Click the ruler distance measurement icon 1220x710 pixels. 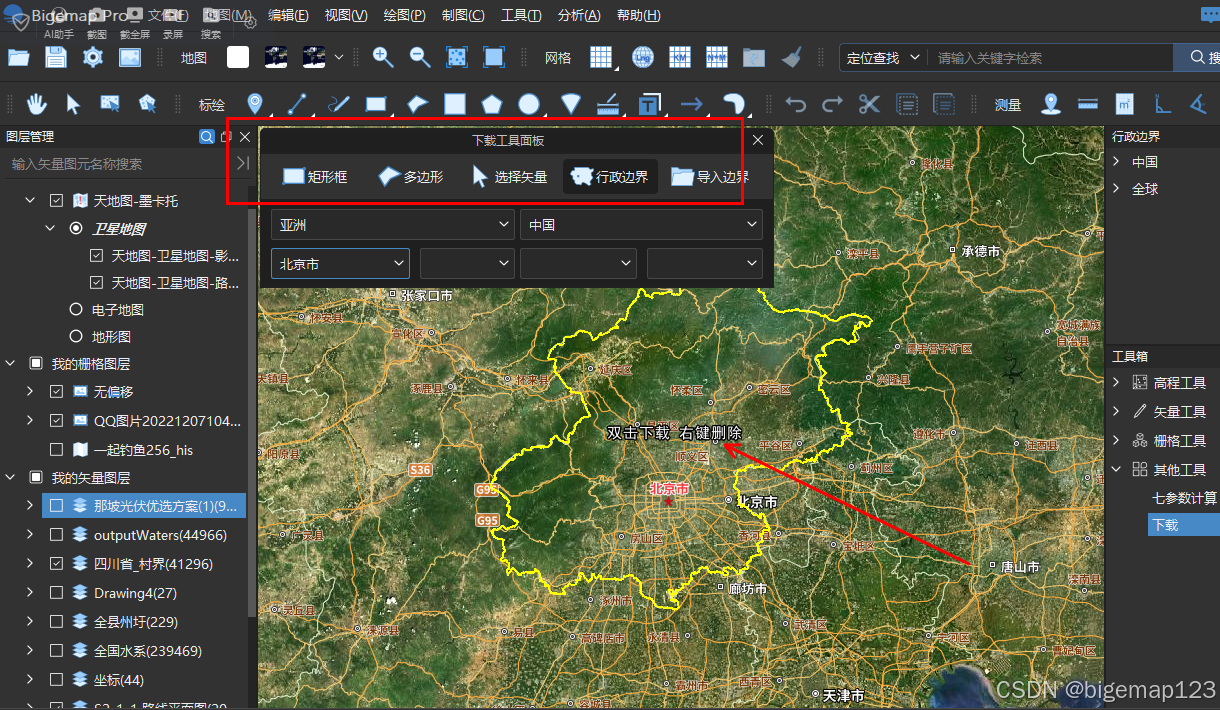coord(1088,103)
